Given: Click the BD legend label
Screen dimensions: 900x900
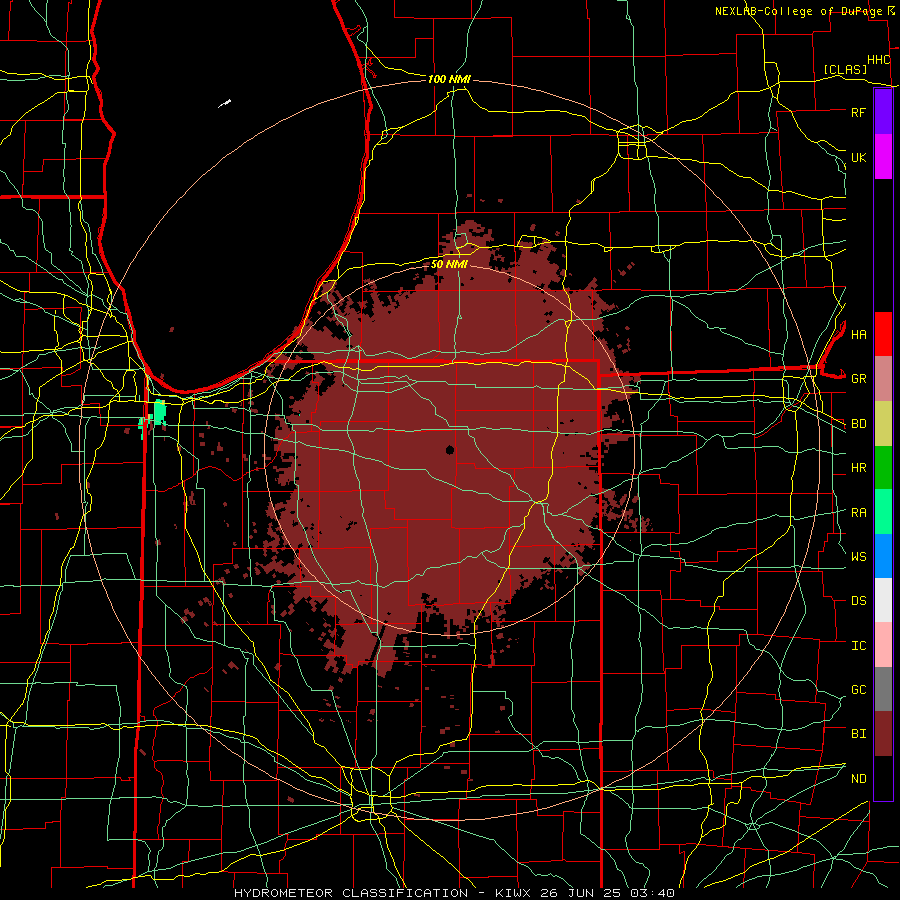Looking at the screenshot, I should click(858, 424).
